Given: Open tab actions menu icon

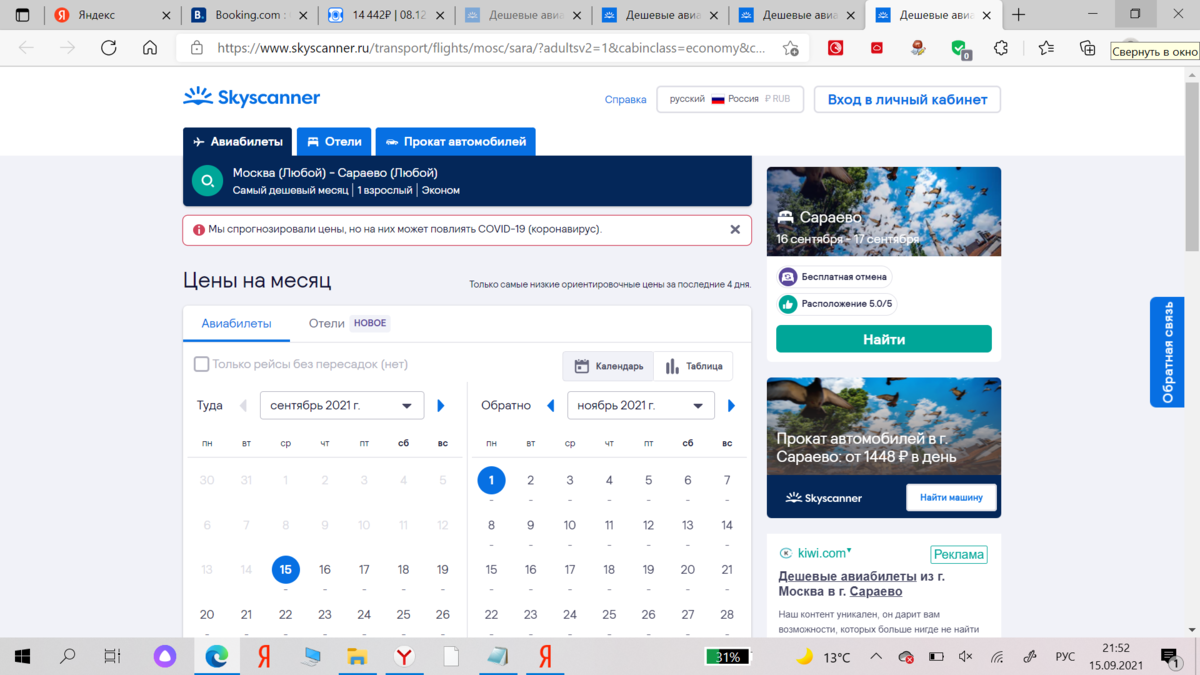Looking at the screenshot, I should pos(22,15).
